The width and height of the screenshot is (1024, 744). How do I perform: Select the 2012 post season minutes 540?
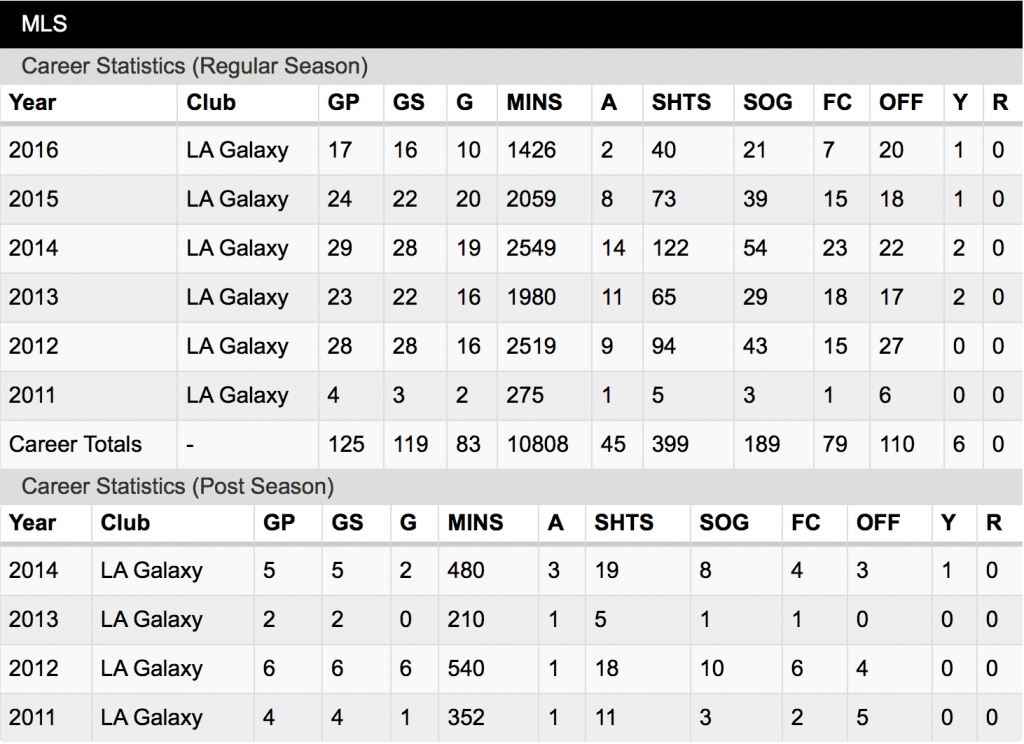pyautogui.click(x=466, y=668)
